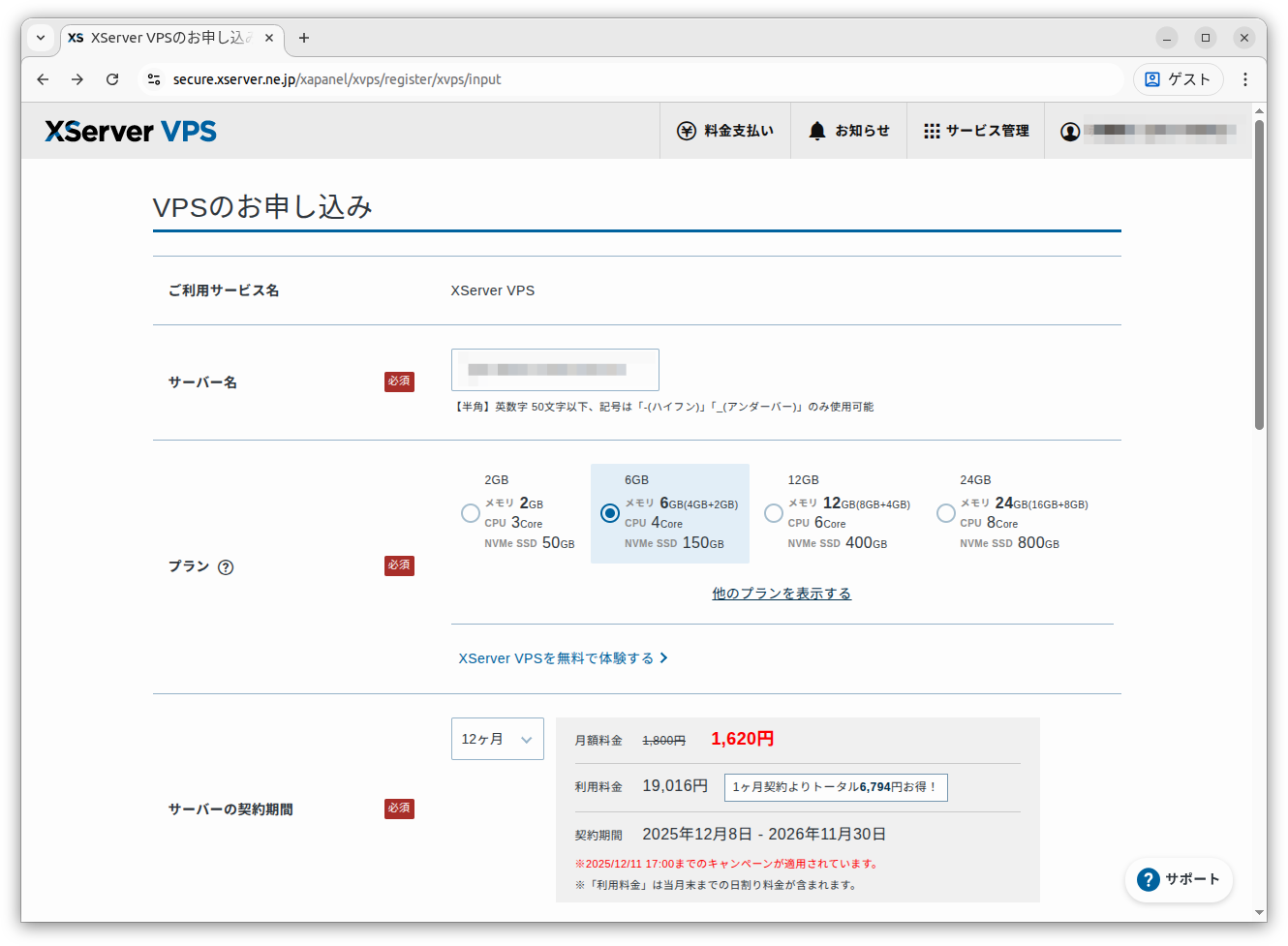Switch to the XServer VPSのお申し込み tab

pyautogui.click(x=165, y=38)
